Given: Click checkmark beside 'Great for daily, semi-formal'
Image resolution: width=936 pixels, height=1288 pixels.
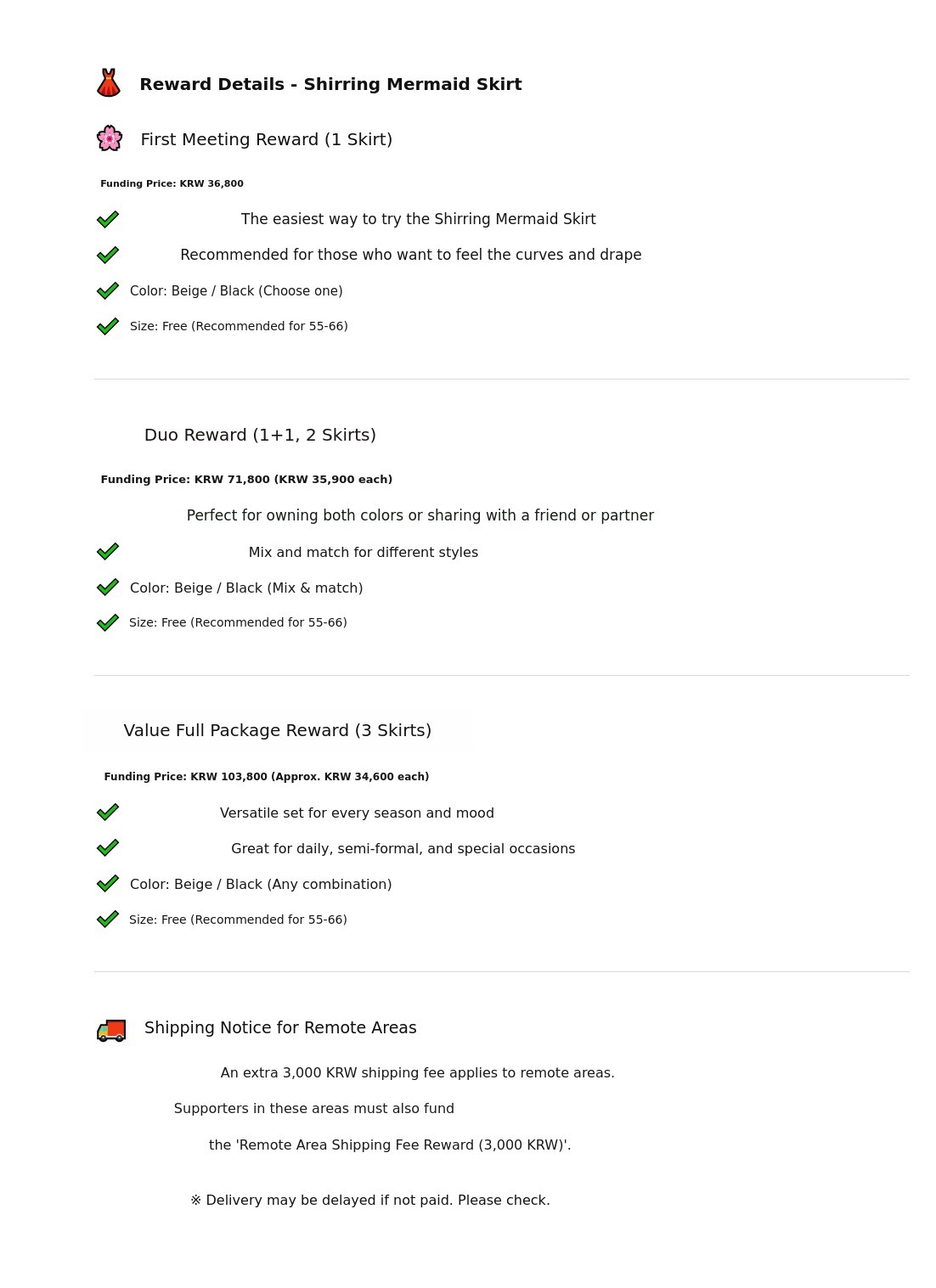Looking at the screenshot, I should click(x=108, y=848).
